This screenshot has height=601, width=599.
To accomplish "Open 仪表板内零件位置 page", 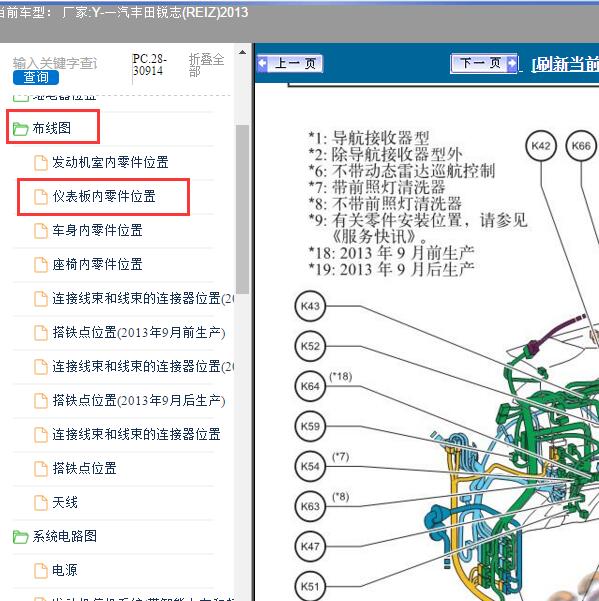I will [x=104, y=196].
